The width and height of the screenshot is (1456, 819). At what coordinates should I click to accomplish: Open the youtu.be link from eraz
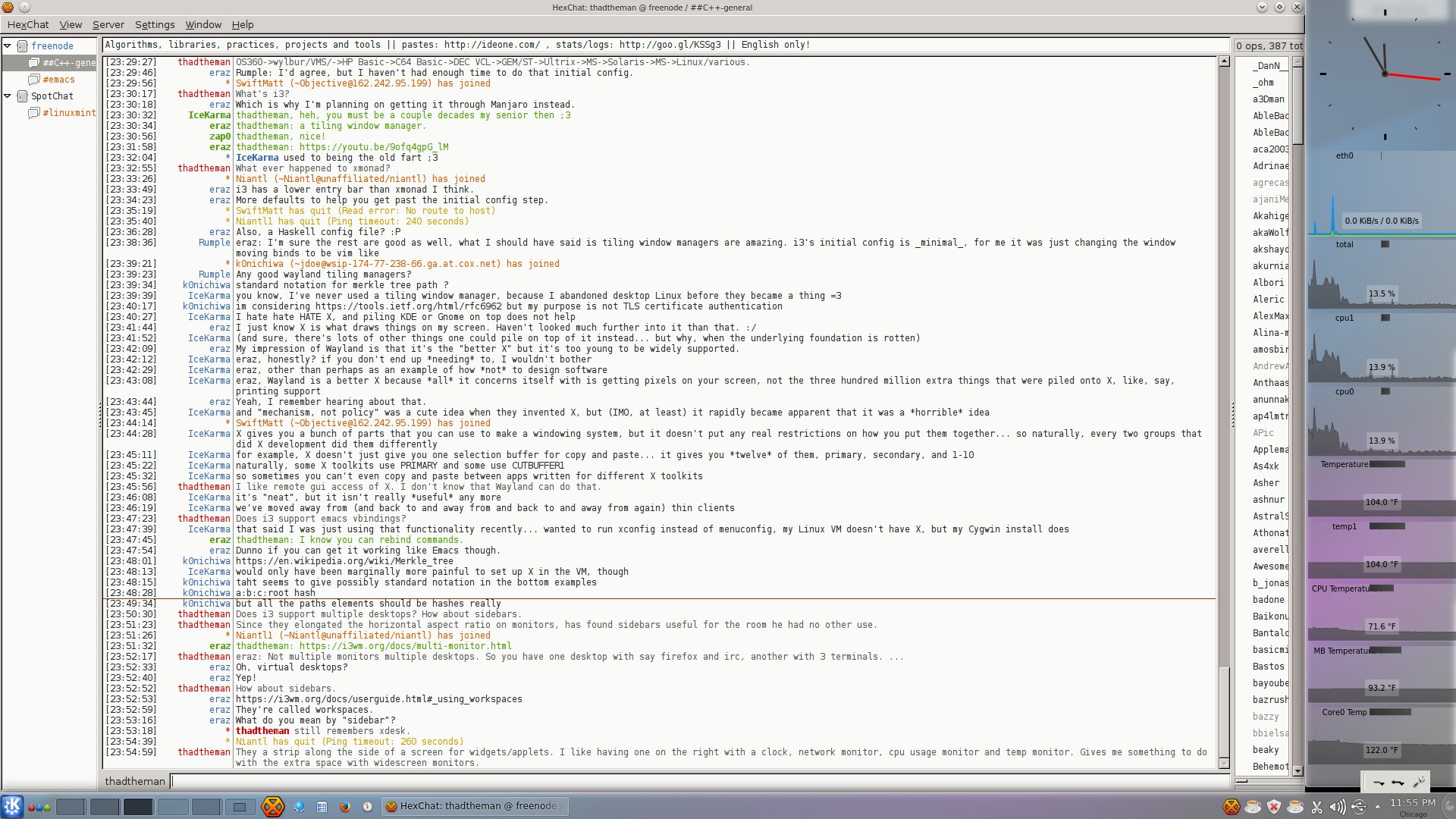[x=374, y=147]
